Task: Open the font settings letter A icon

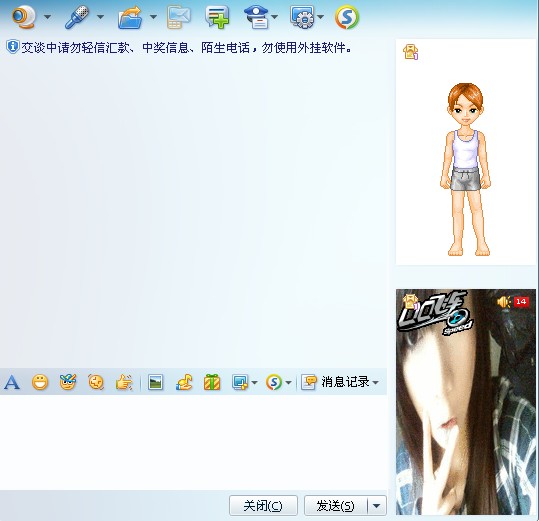Action: click(x=12, y=382)
